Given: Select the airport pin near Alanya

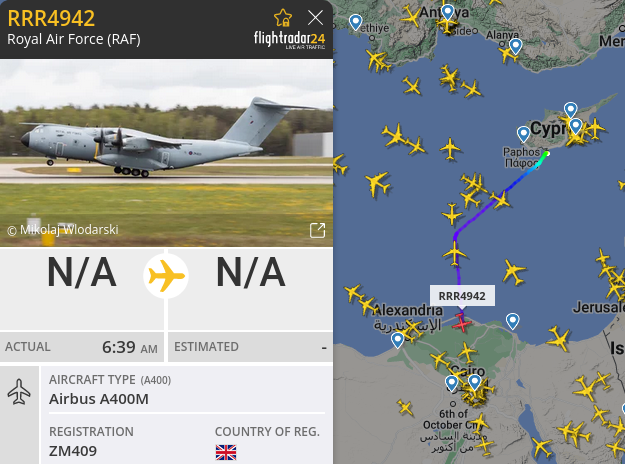Looking at the screenshot, I should click(x=515, y=47).
